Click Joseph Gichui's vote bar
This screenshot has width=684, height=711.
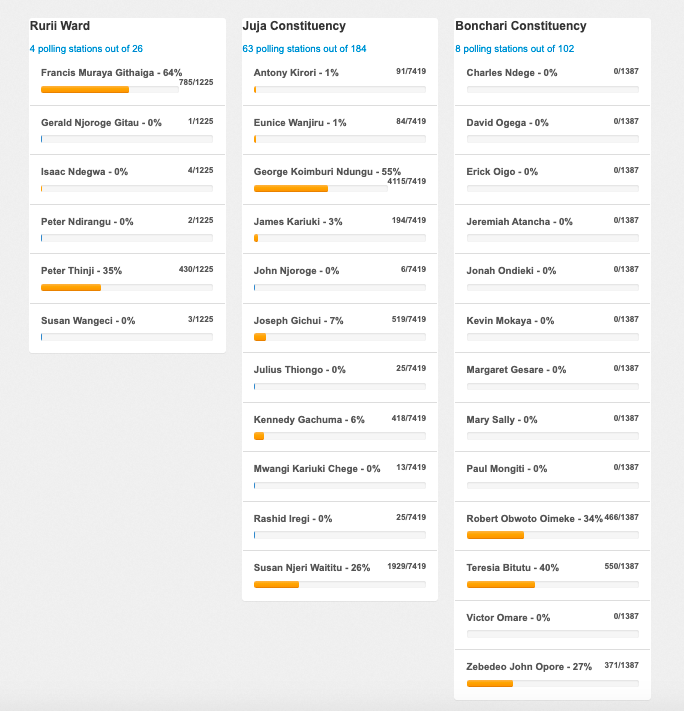(x=340, y=337)
